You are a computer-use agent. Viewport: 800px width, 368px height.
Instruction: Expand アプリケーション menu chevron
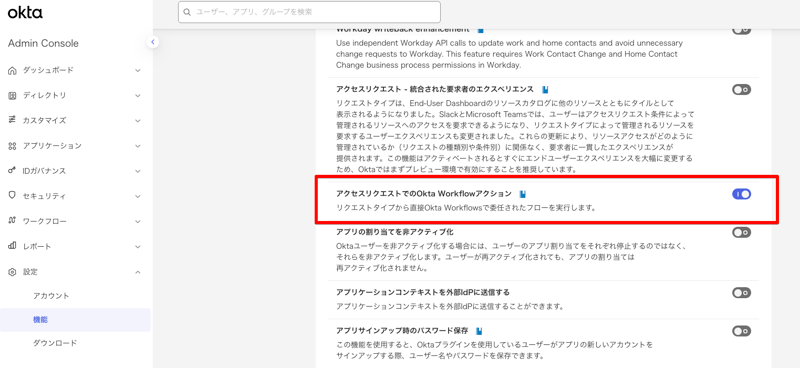tap(138, 146)
